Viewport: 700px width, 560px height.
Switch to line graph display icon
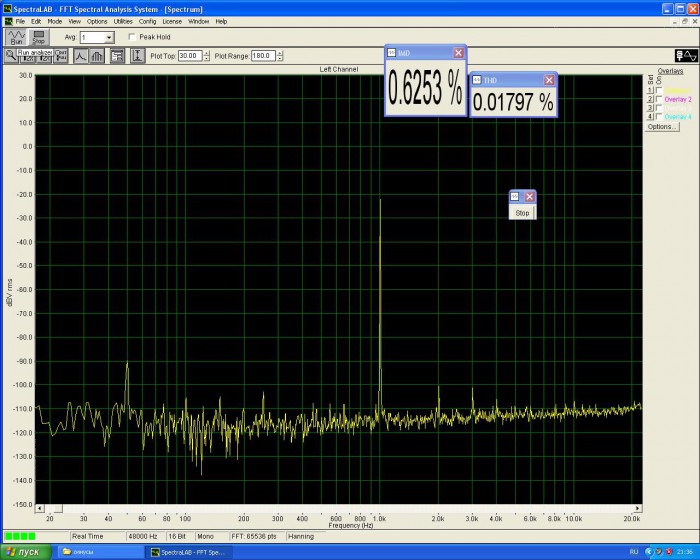(80, 56)
